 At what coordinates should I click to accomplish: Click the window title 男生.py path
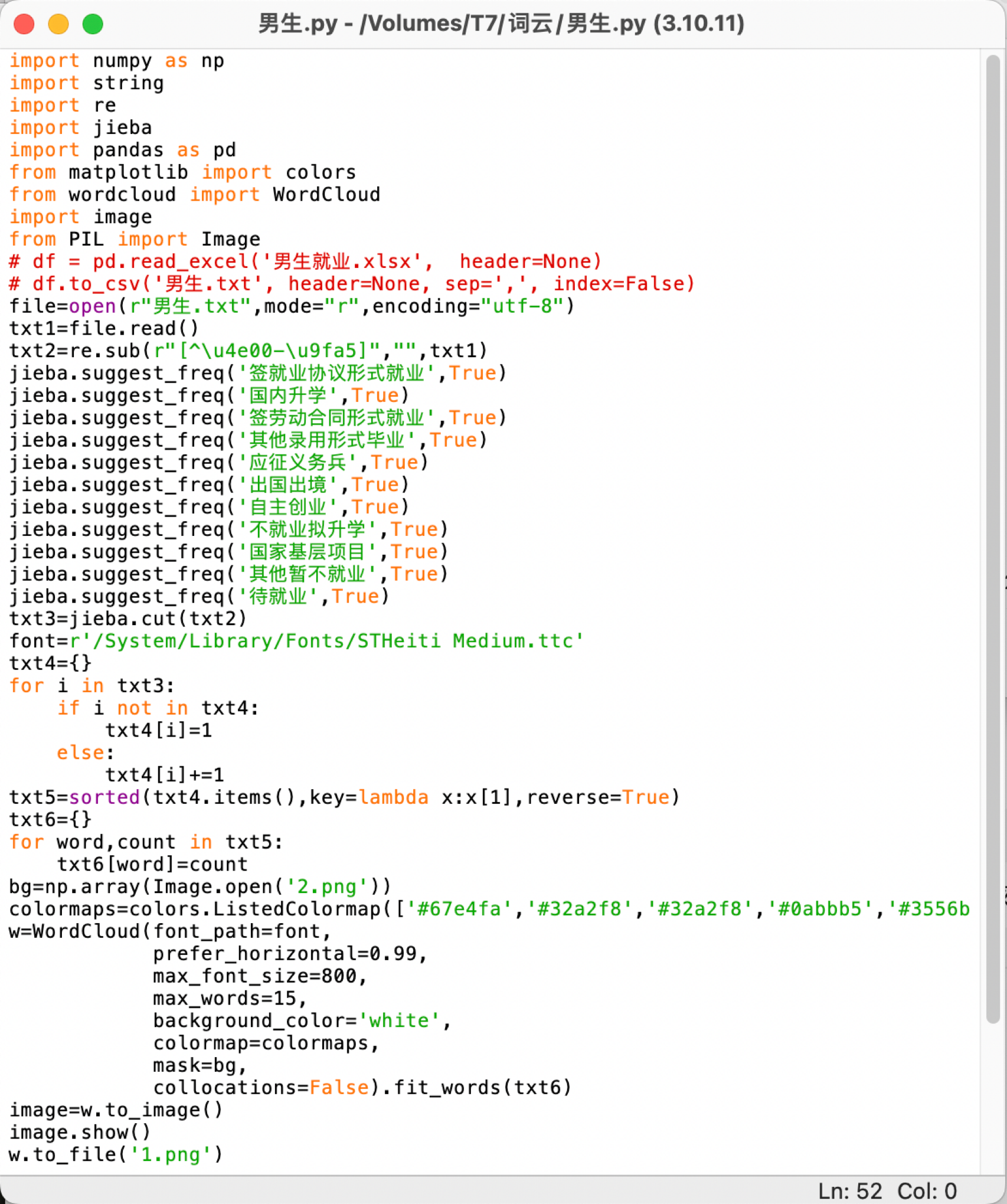[501, 24]
